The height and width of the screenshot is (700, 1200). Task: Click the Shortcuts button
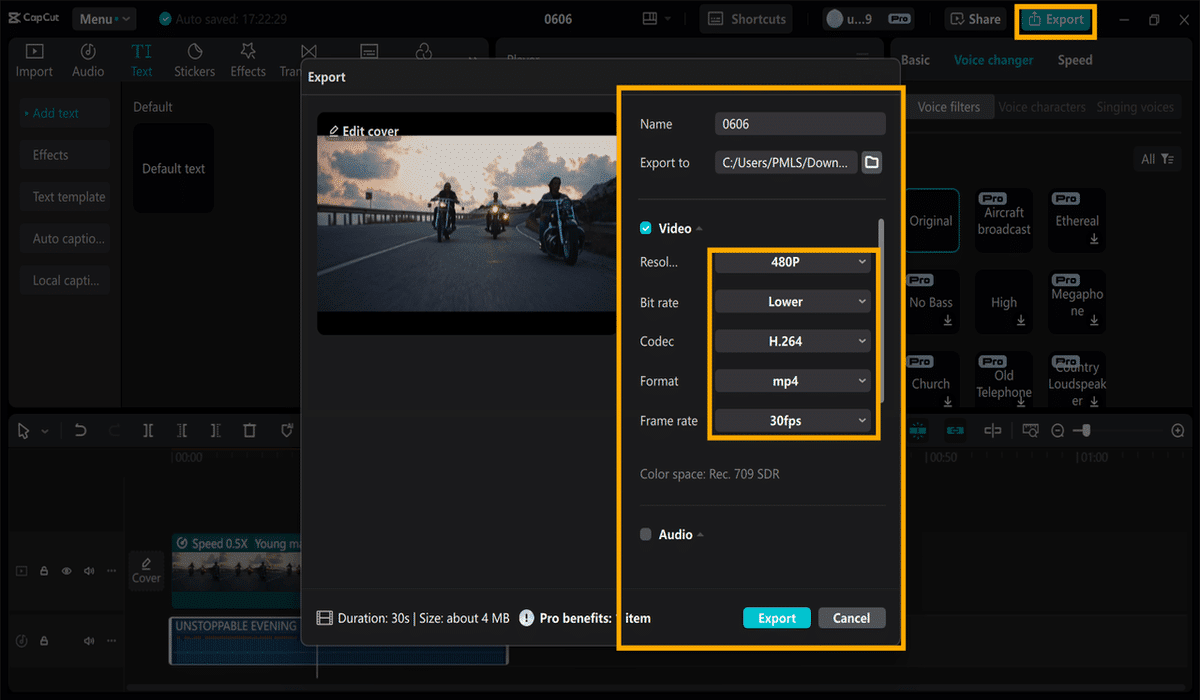[x=748, y=19]
